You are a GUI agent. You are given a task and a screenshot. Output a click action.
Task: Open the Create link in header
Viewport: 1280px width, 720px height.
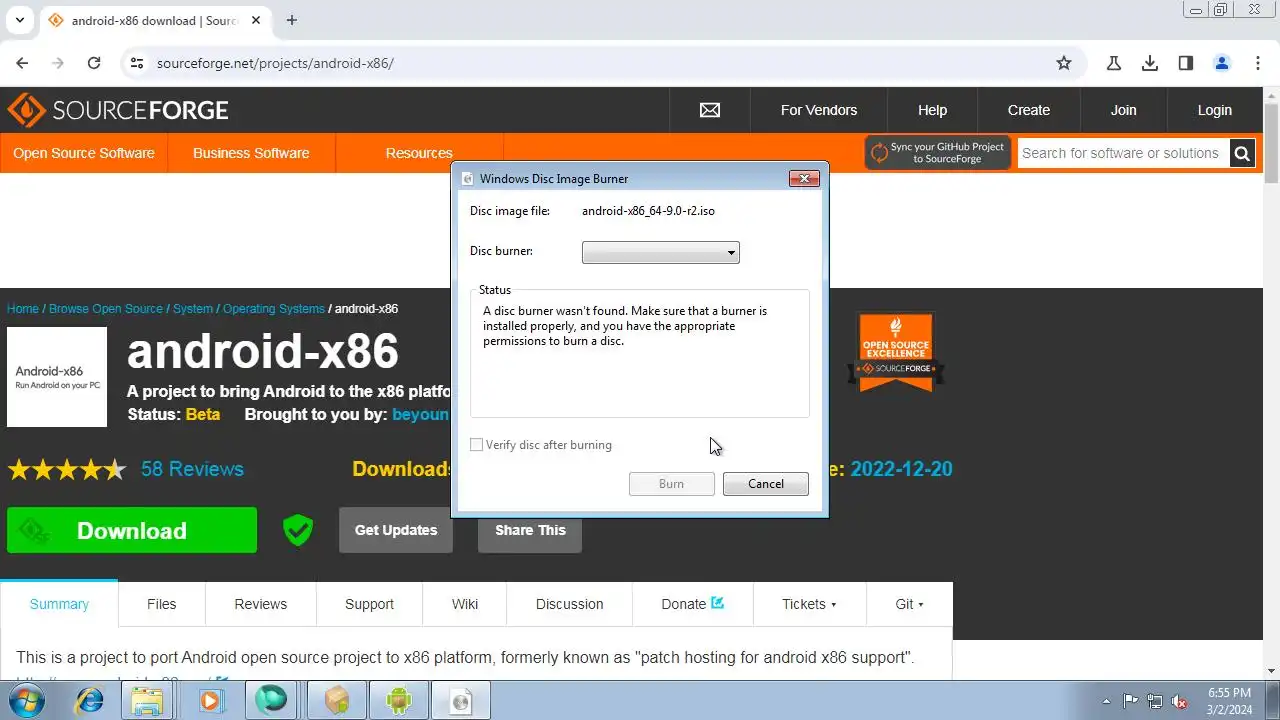[1029, 110]
